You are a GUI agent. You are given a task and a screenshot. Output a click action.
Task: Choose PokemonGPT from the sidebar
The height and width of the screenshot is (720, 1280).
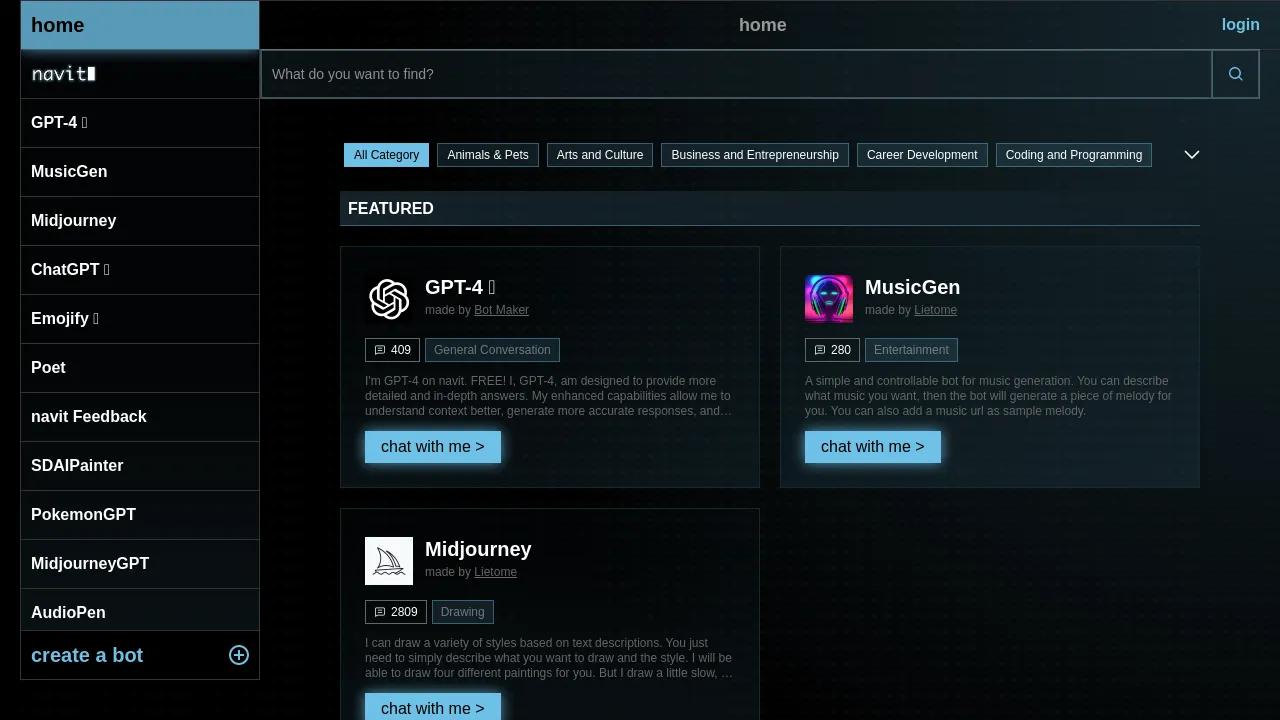coord(140,515)
